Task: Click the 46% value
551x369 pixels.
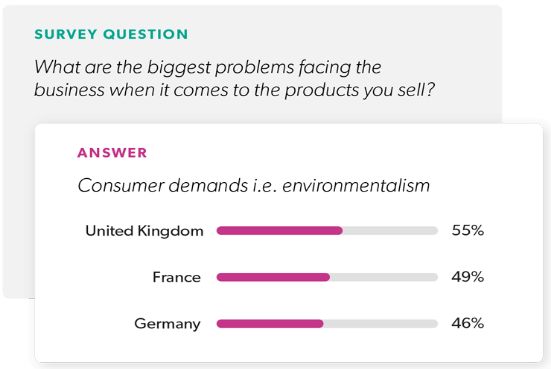Action: pyautogui.click(x=468, y=323)
